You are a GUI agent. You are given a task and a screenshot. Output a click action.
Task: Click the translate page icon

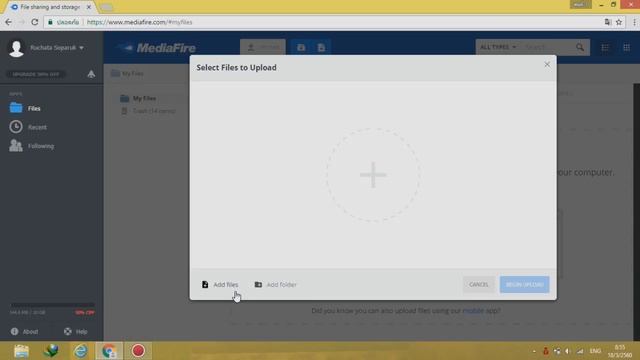pos(608,22)
